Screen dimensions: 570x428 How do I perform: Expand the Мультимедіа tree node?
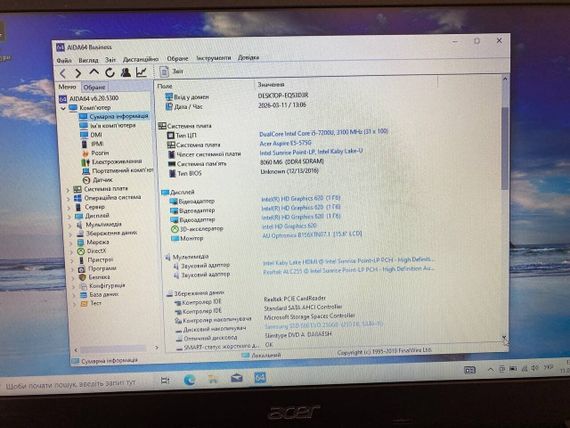coord(70,225)
